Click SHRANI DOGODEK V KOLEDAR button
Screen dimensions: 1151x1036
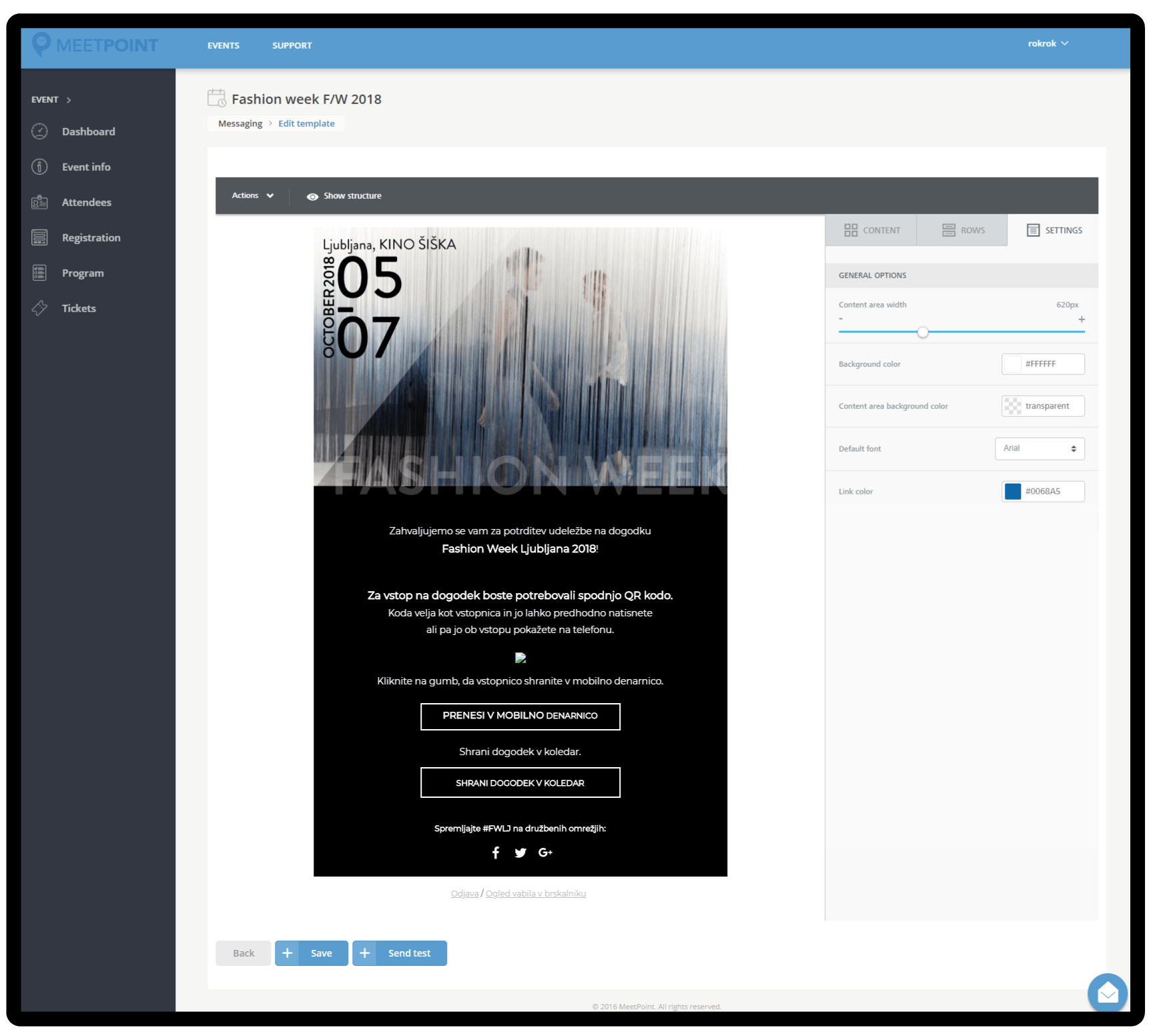[x=520, y=783]
